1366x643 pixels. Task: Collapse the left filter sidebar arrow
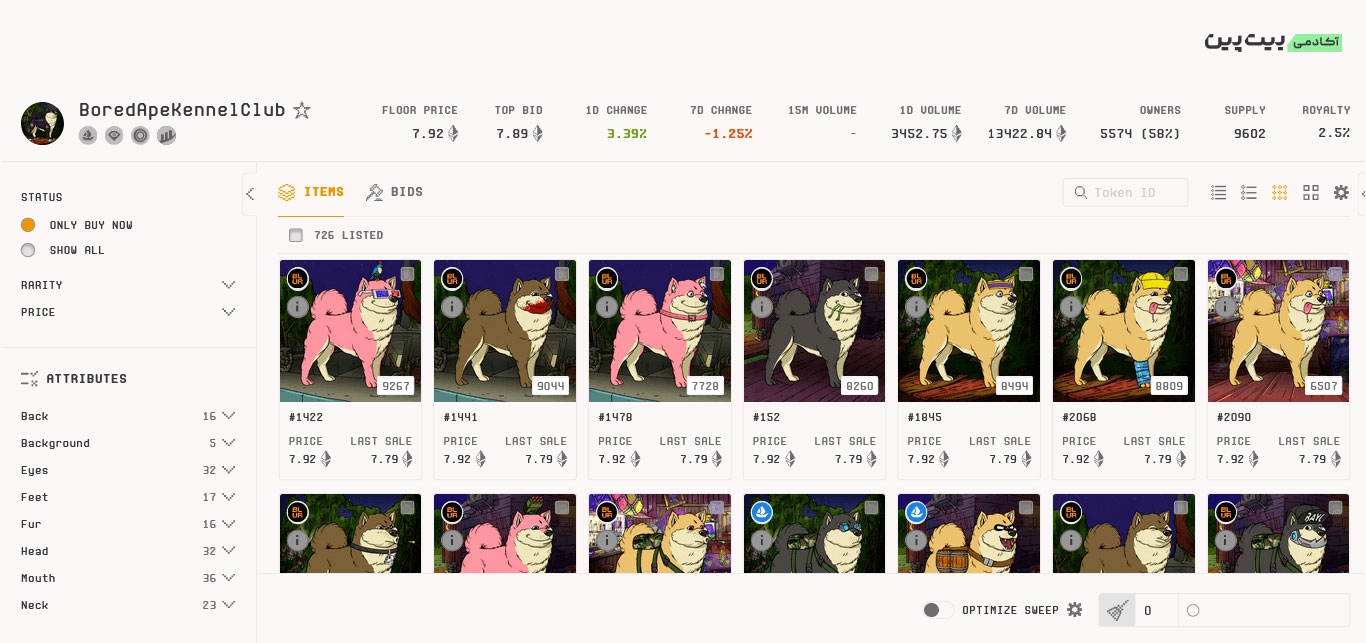pos(250,194)
